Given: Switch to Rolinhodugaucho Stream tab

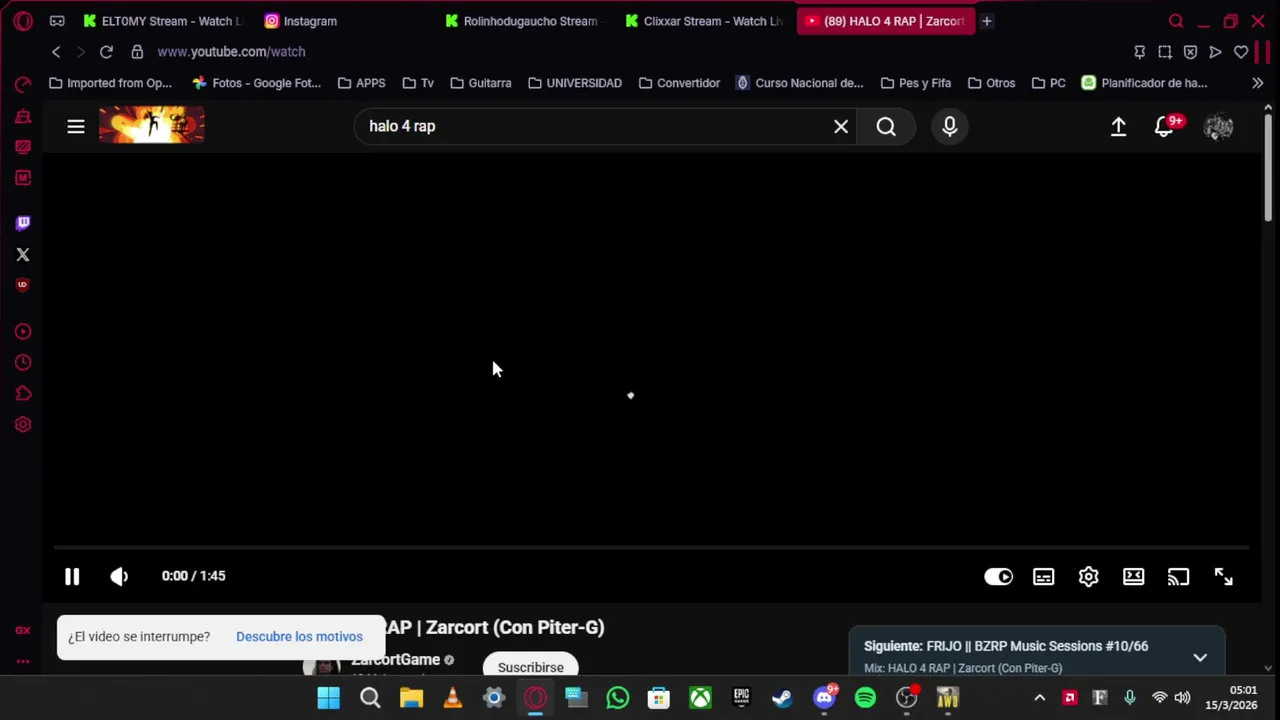Looking at the screenshot, I should [x=524, y=21].
